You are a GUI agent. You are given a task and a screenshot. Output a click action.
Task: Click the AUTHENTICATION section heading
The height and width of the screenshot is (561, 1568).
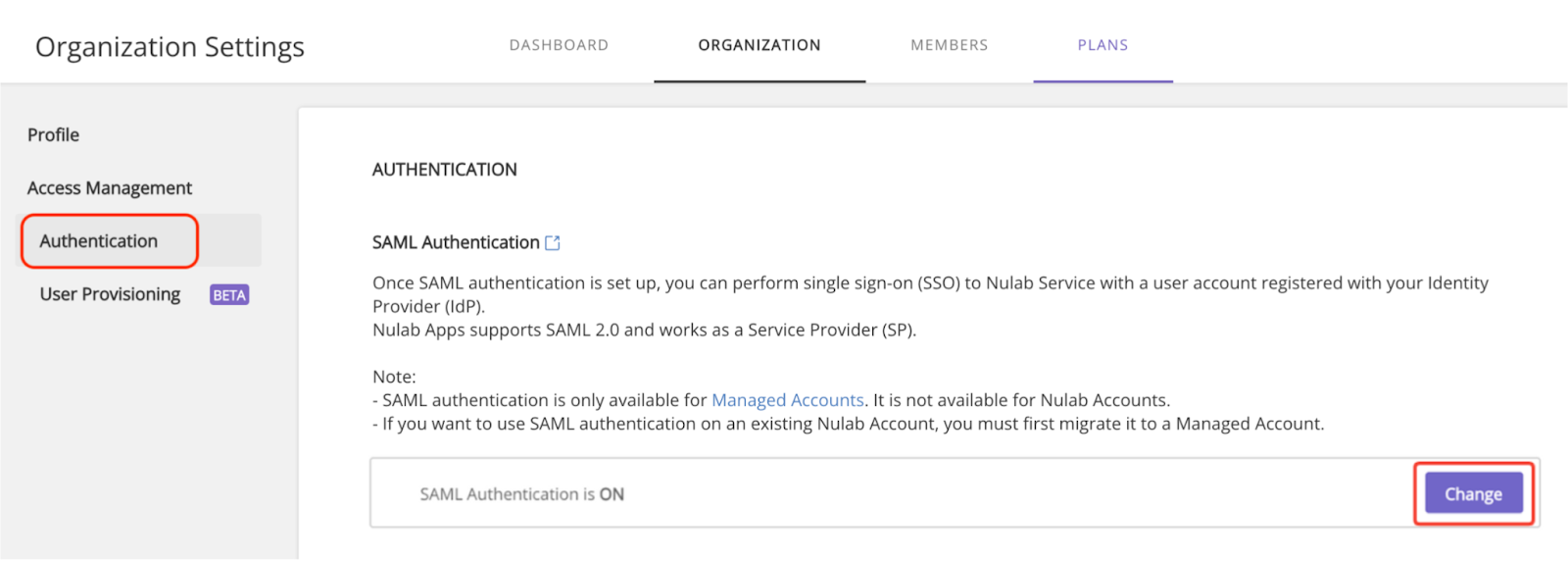(x=445, y=170)
